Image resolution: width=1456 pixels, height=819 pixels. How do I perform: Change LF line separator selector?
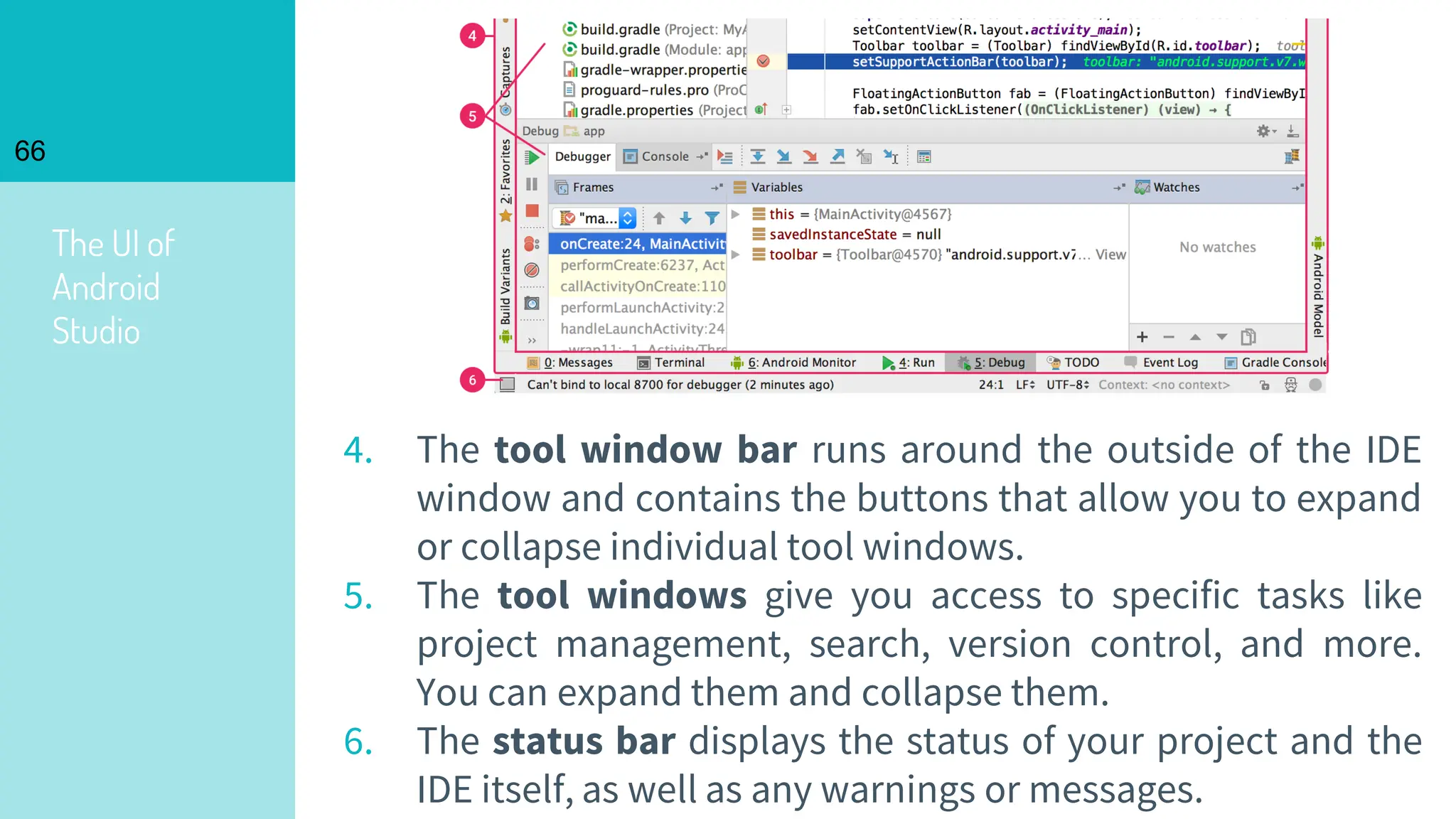pyautogui.click(x=1025, y=385)
